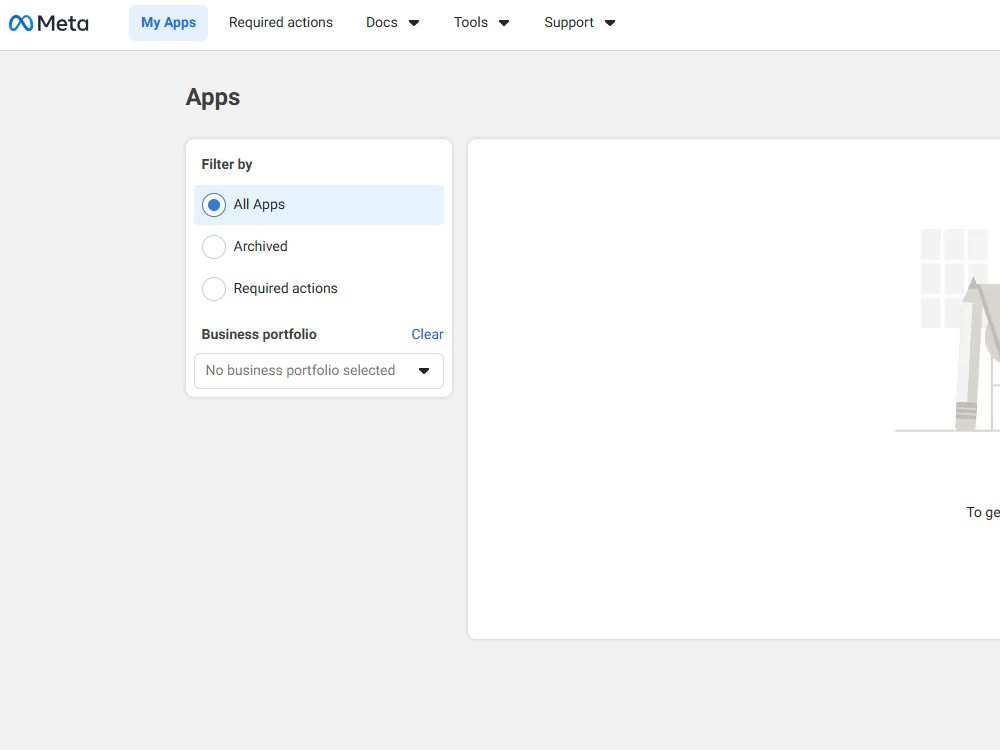
Task: Click the Business portfolio label
Action: tap(259, 334)
